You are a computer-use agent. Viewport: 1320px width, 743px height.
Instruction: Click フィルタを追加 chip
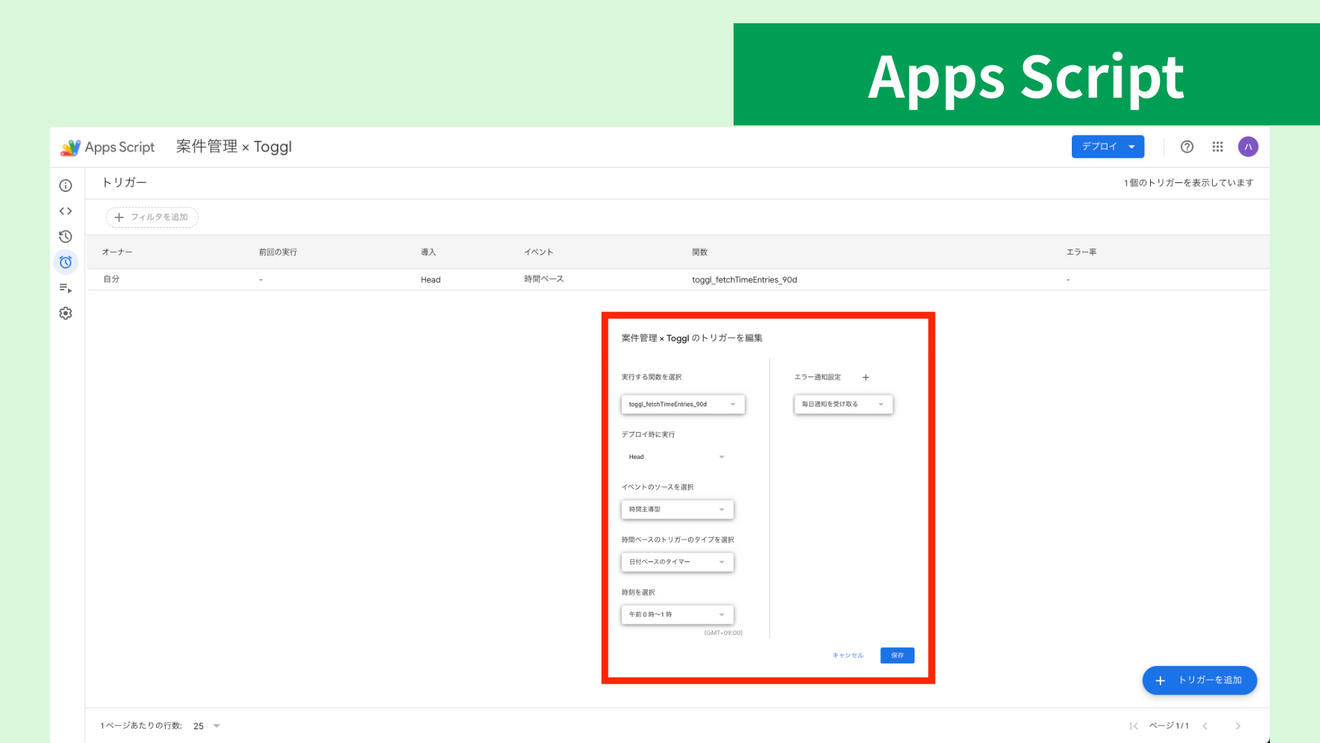[152, 217]
